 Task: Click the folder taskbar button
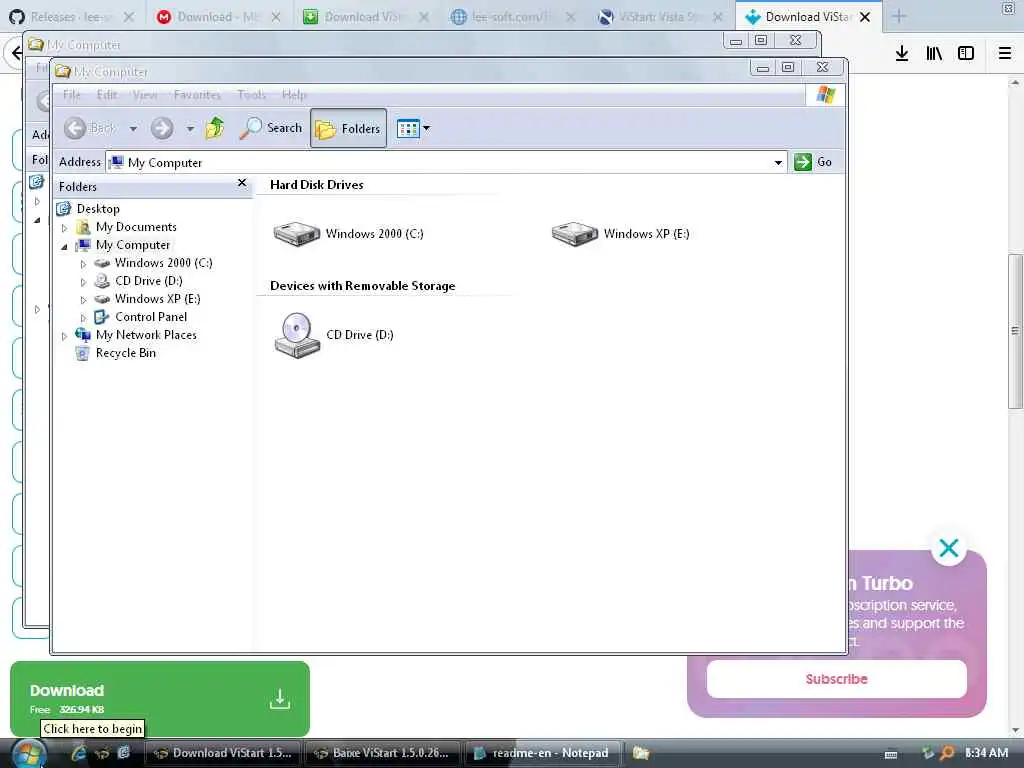coord(641,753)
